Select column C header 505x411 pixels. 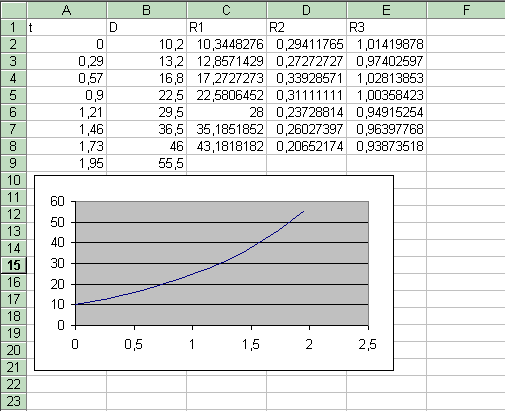pos(227,10)
